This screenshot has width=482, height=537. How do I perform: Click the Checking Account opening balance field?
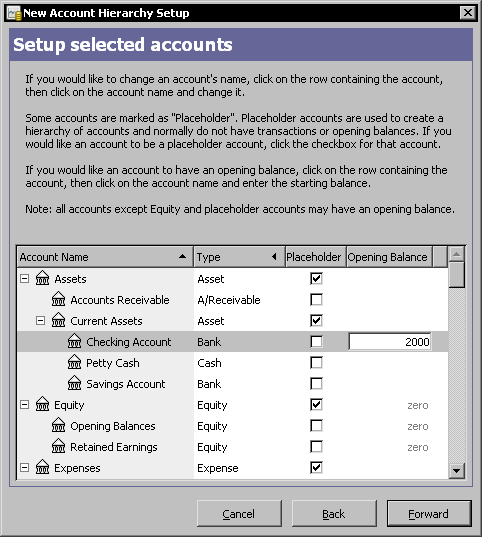coord(390,342)
